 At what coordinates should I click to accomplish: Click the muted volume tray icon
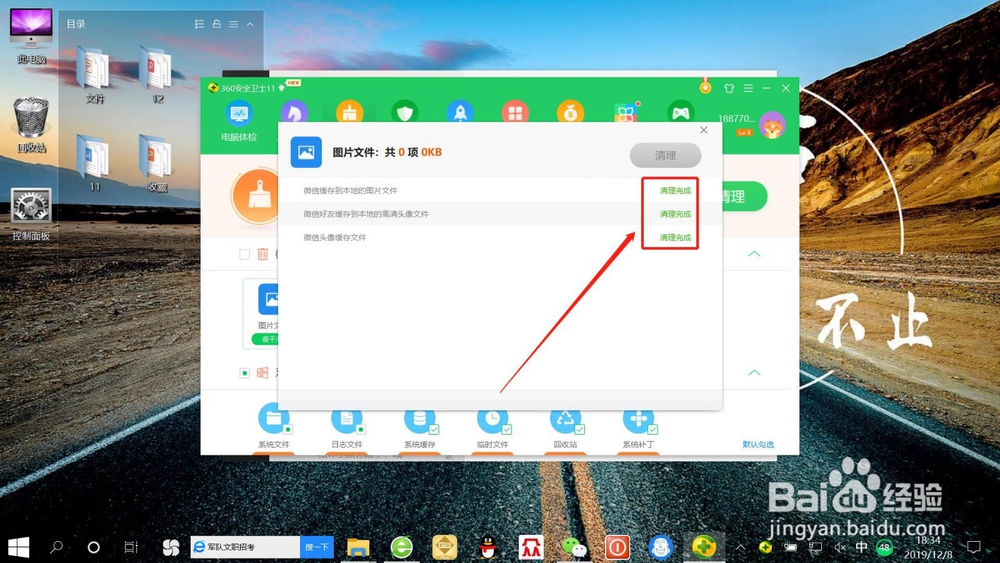tap(840, 547)
